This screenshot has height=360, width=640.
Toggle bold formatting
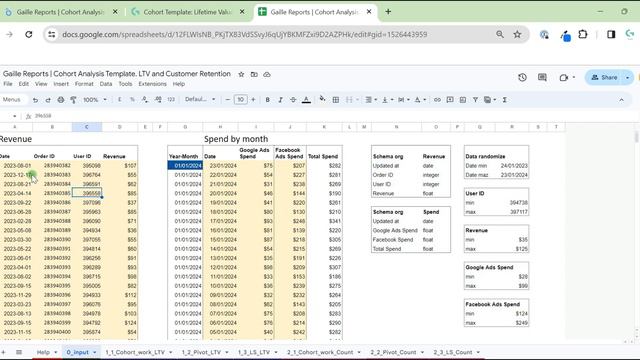[267, 100]
